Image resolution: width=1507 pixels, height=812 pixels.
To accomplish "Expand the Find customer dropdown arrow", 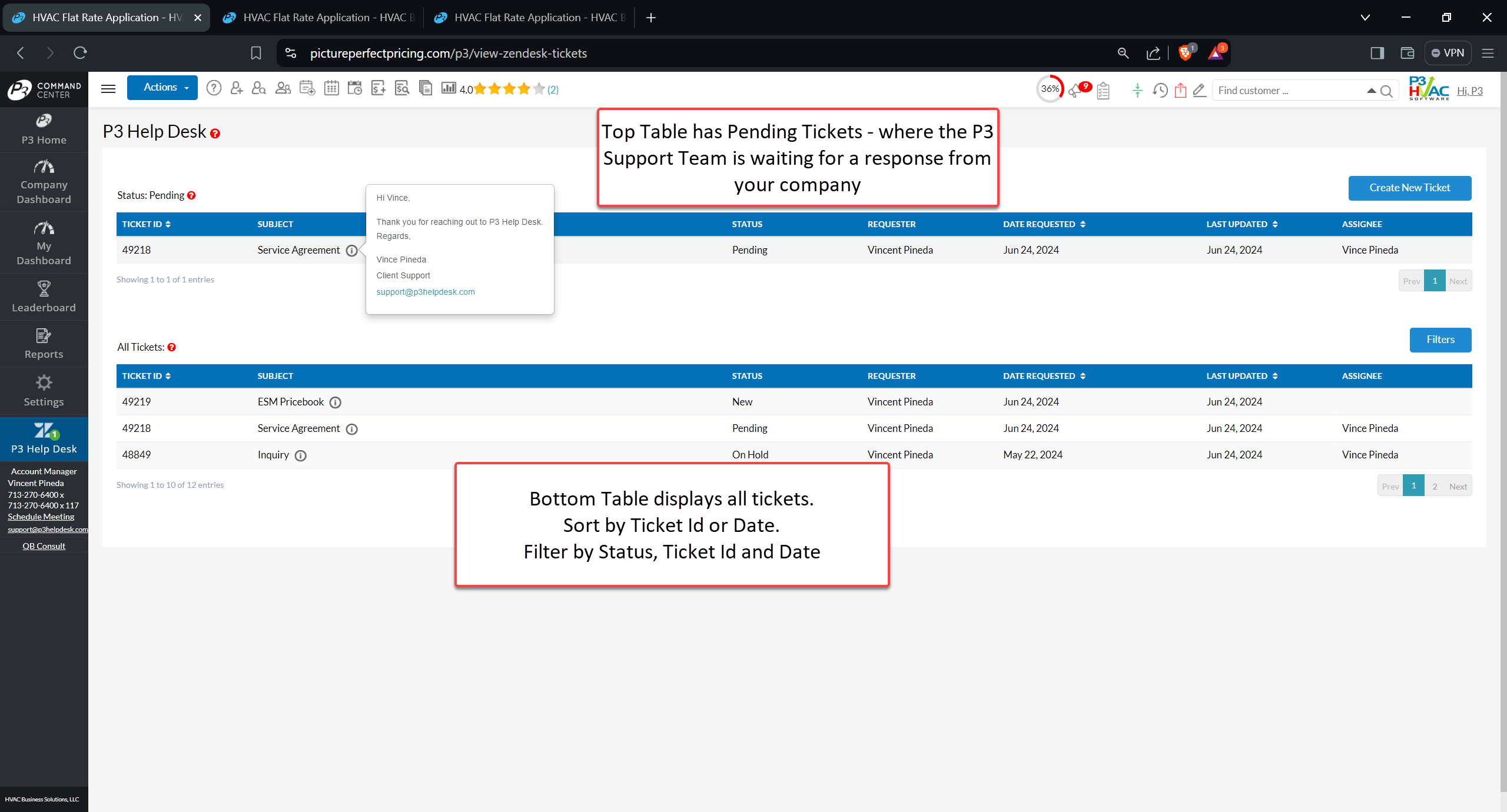I will (x=1371, y=91).
